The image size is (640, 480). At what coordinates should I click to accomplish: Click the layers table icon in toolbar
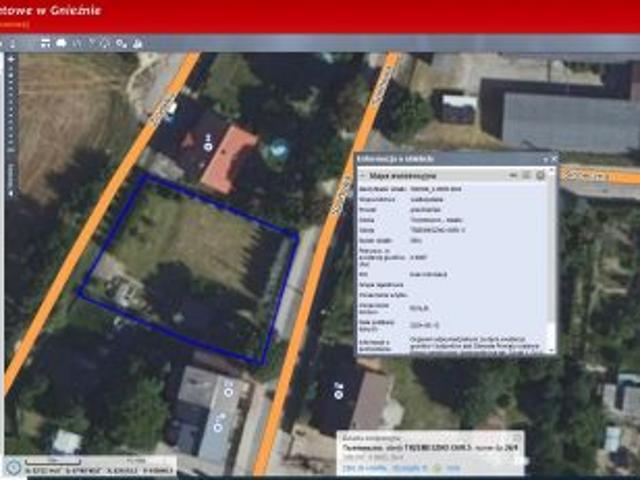[x=45, y=43]
